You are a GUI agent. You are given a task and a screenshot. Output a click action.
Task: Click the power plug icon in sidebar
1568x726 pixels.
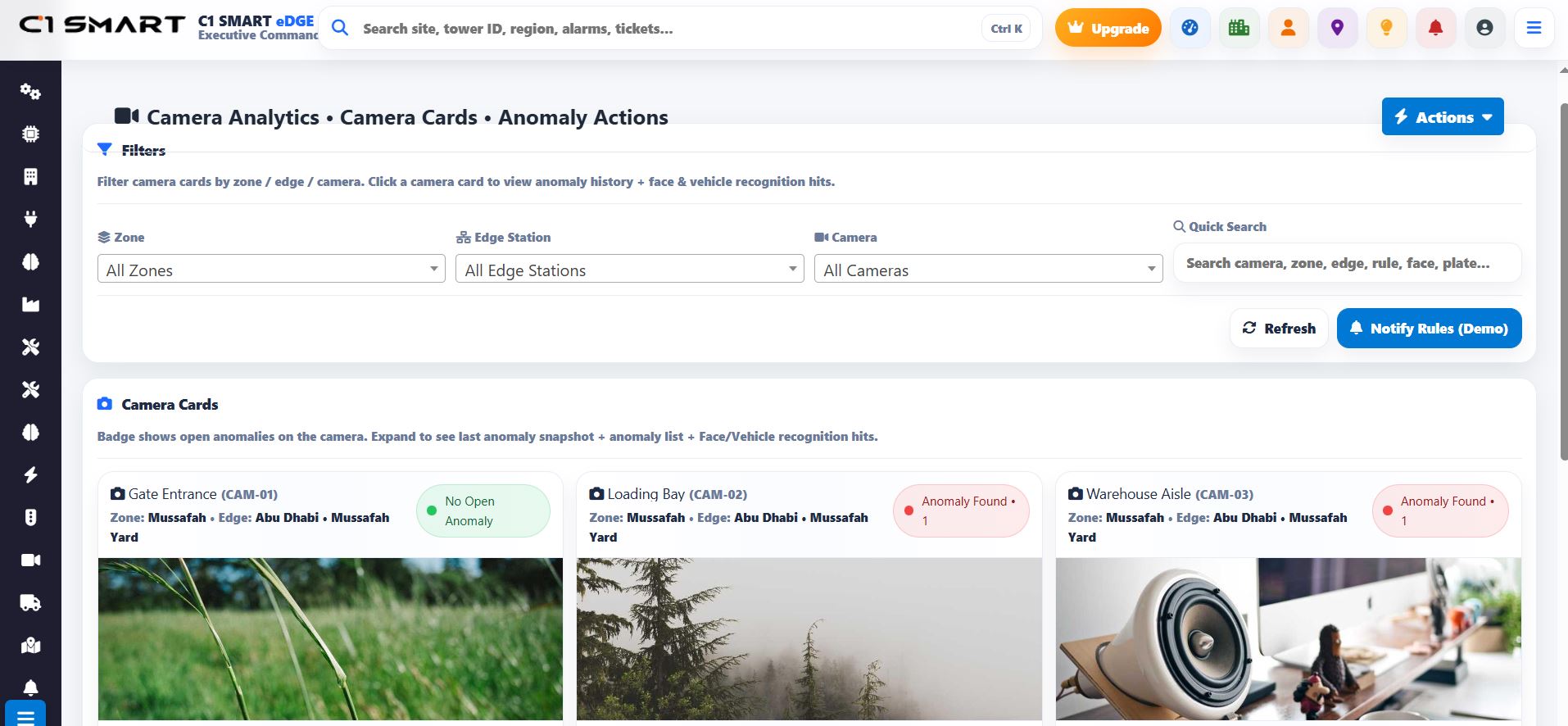[x=30, y=220]
